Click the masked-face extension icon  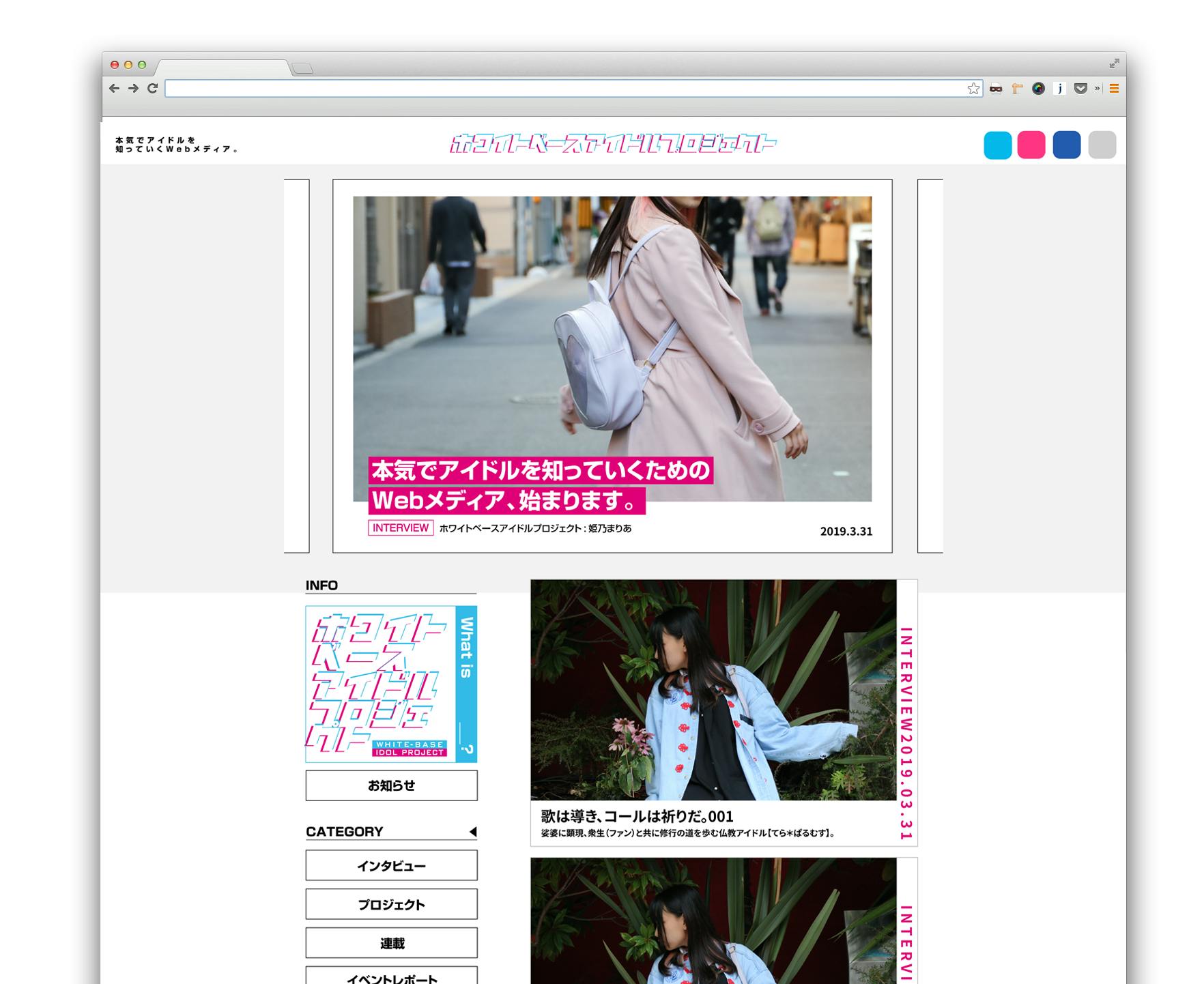pyautogui.click(x=996, y=89)
